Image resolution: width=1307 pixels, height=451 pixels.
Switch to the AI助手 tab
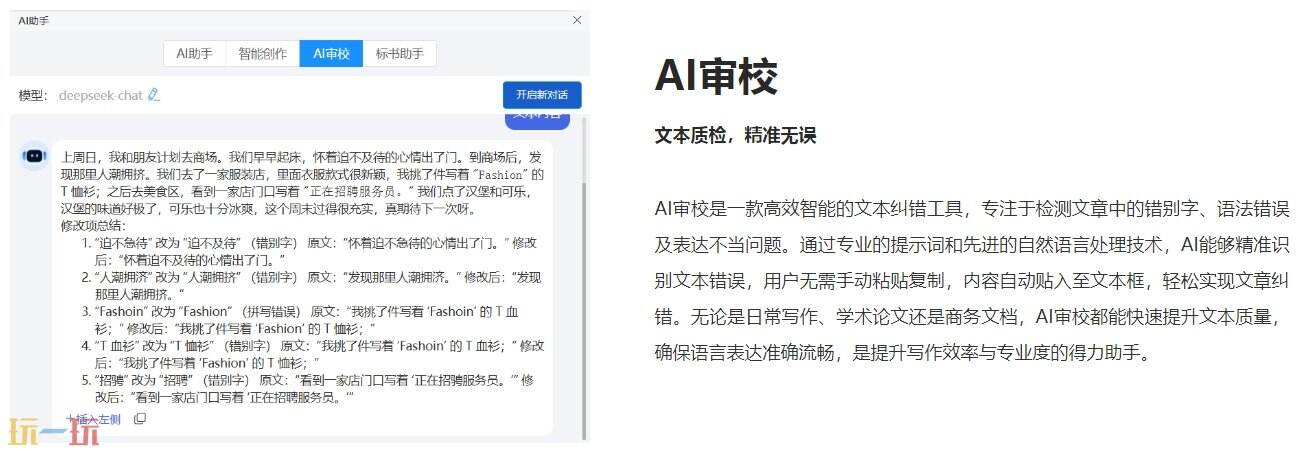(x=195, y=54)
